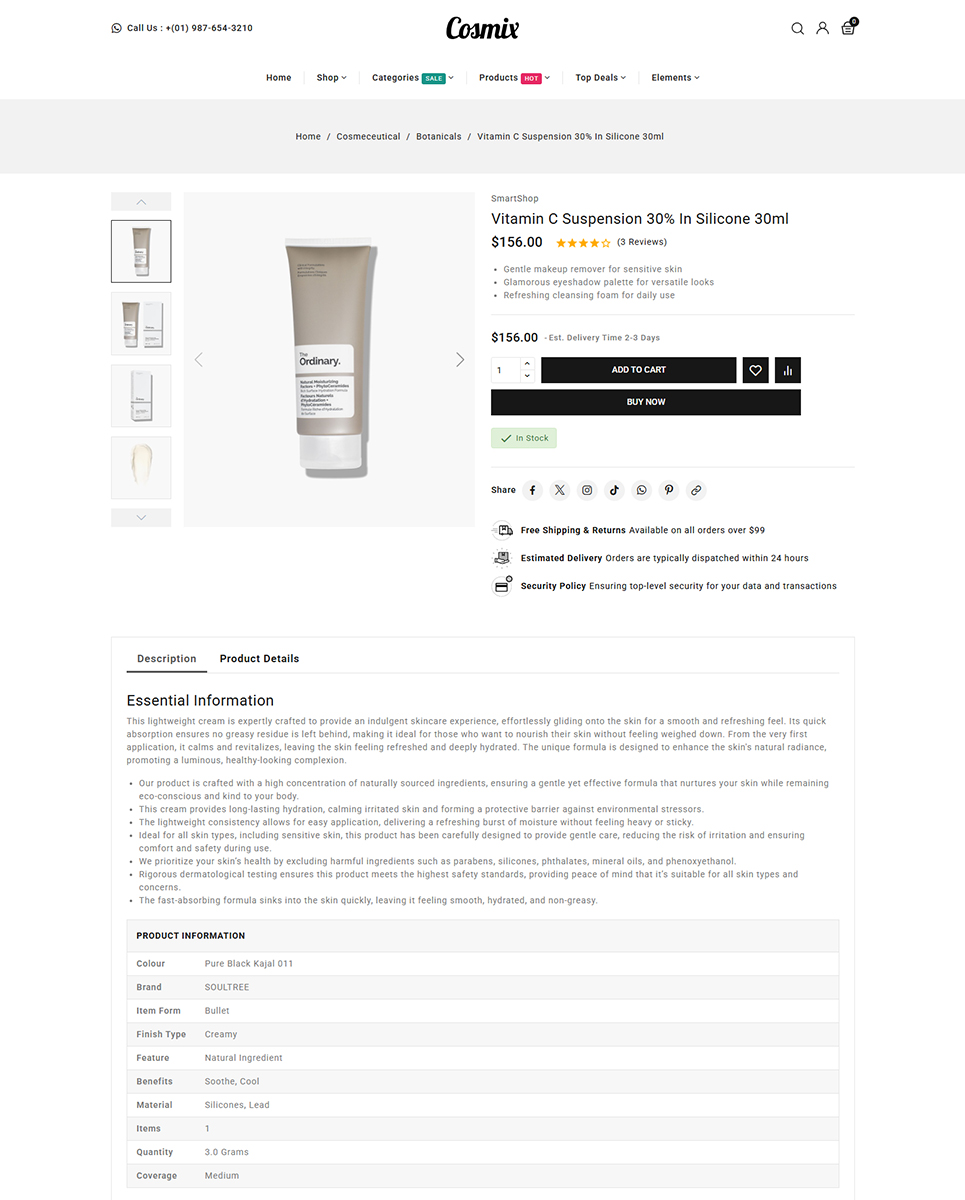
Task: Go to Home menu item
Action: point(279,77)
